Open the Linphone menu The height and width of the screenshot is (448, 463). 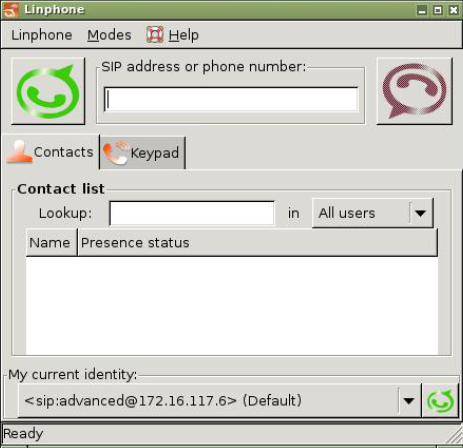click(x=42, y=35)
